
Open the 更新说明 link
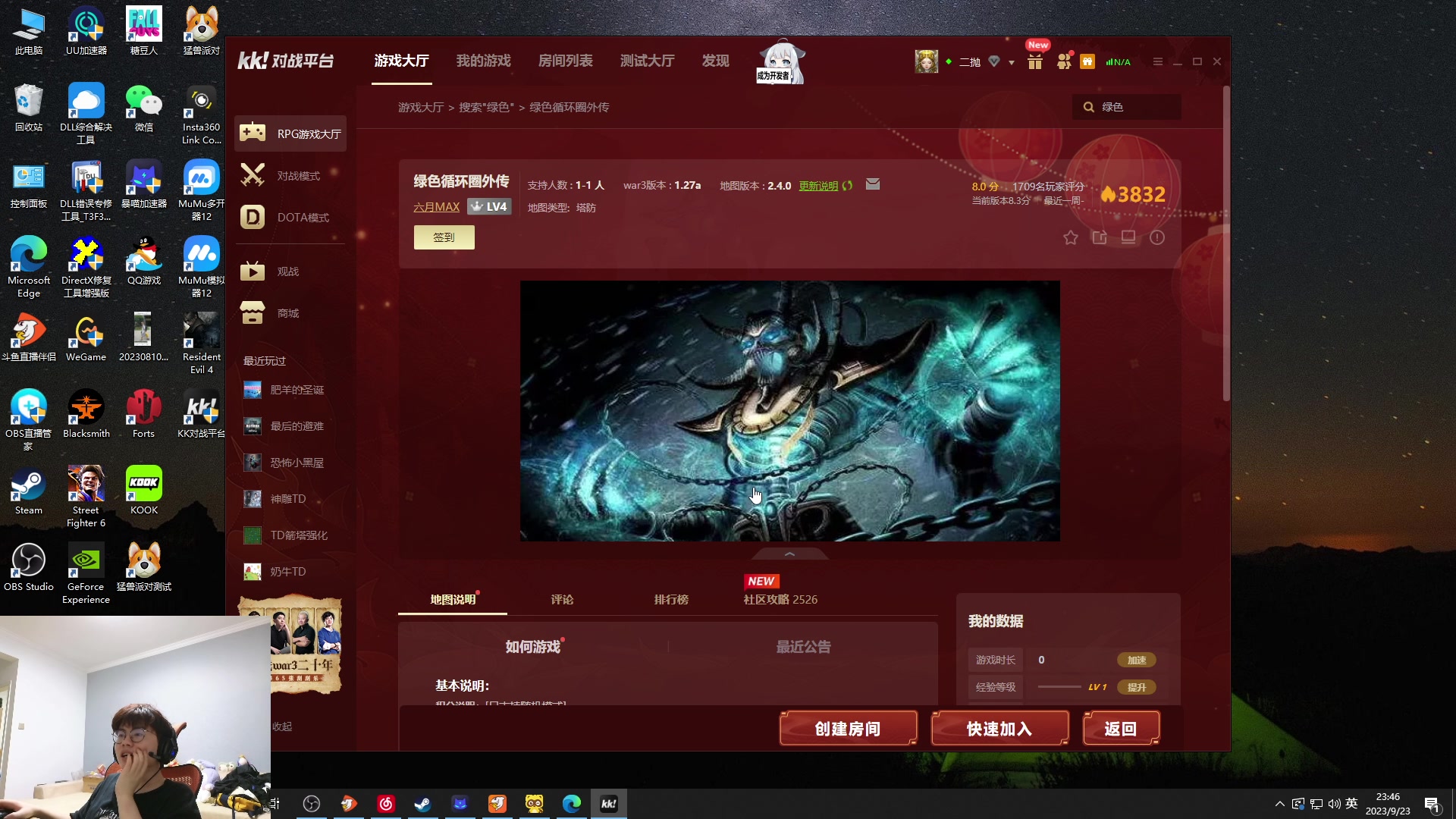tap(818, 186)
